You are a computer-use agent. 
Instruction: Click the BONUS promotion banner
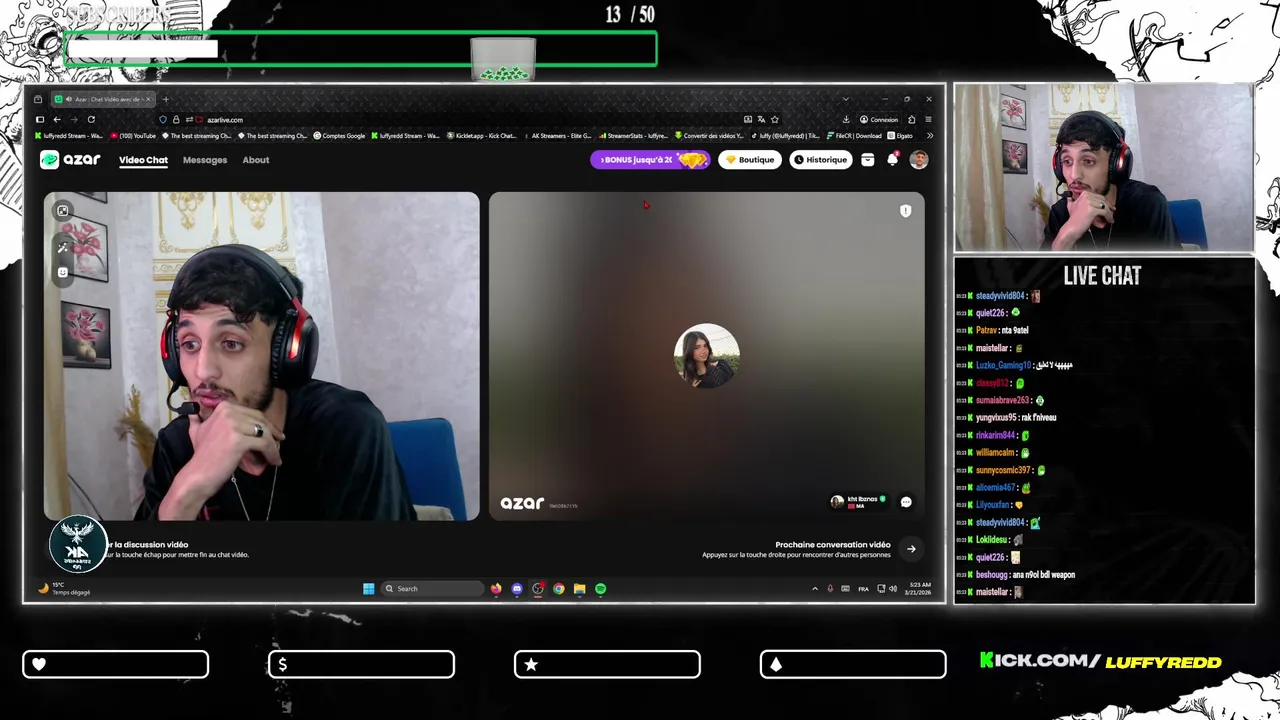pyautogui.click(x=650, y=160)
